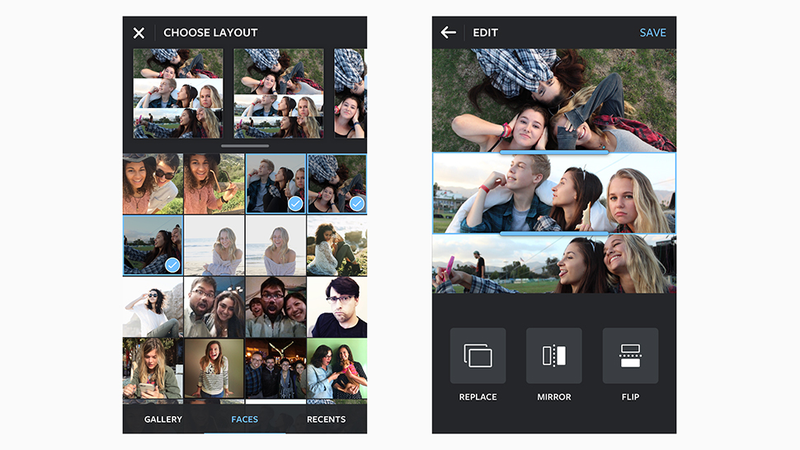This screenshot has width=800, height=450.
Task: Choose the partially visible third layout preview
Action: pos(350,93)
